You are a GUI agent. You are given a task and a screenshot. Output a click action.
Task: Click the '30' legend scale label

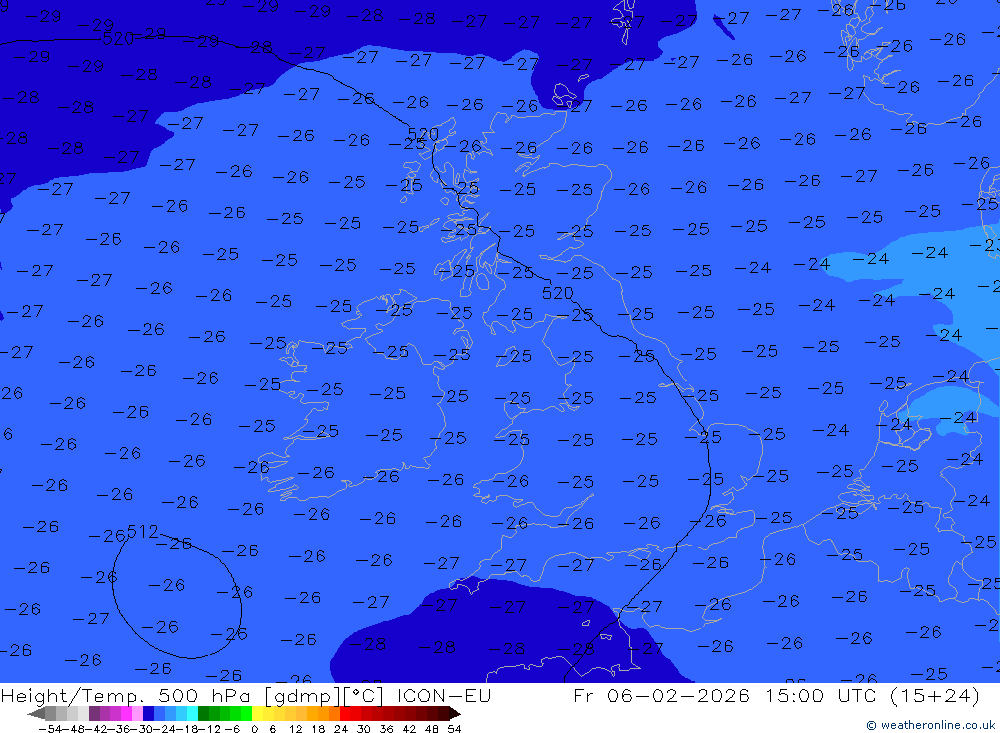point(364,729)
